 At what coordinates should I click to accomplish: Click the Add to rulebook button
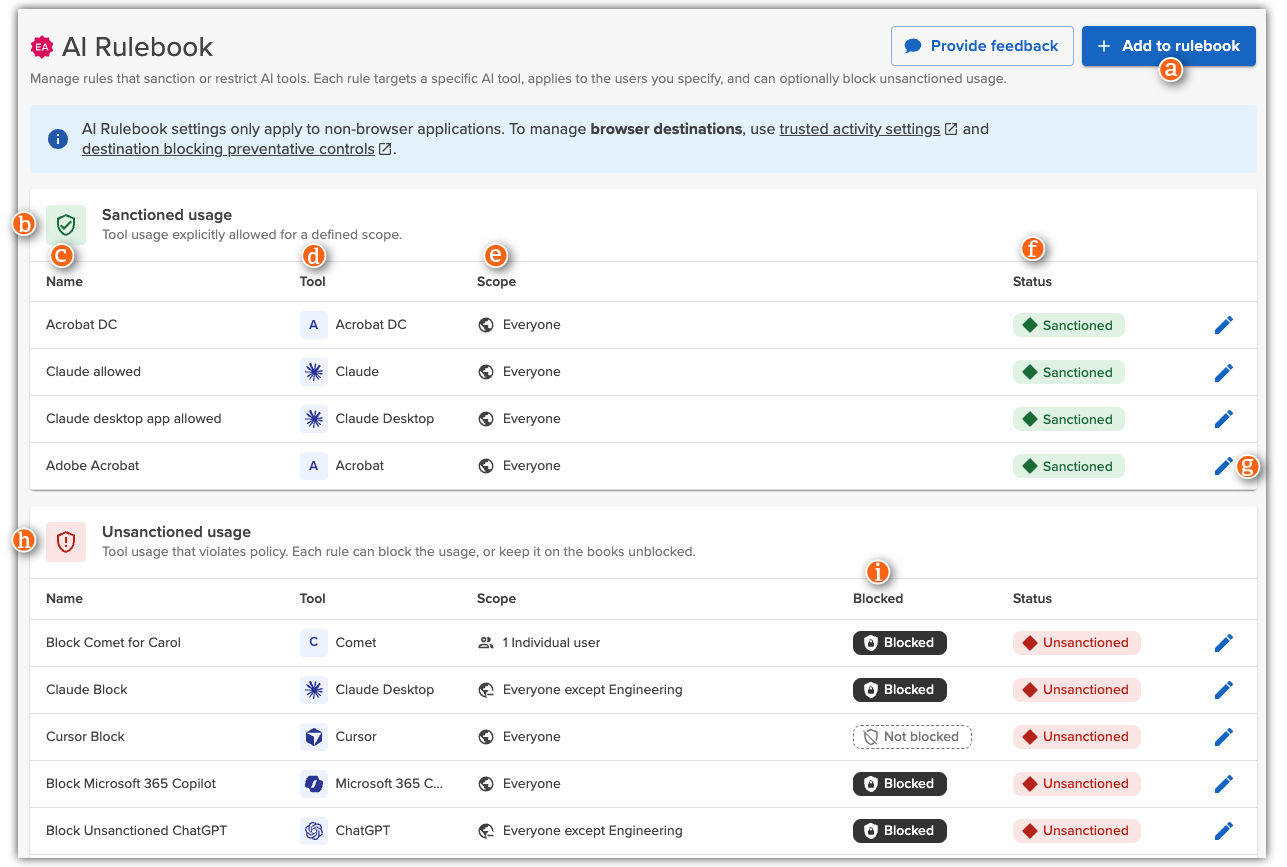click(x=1168, y=46)
